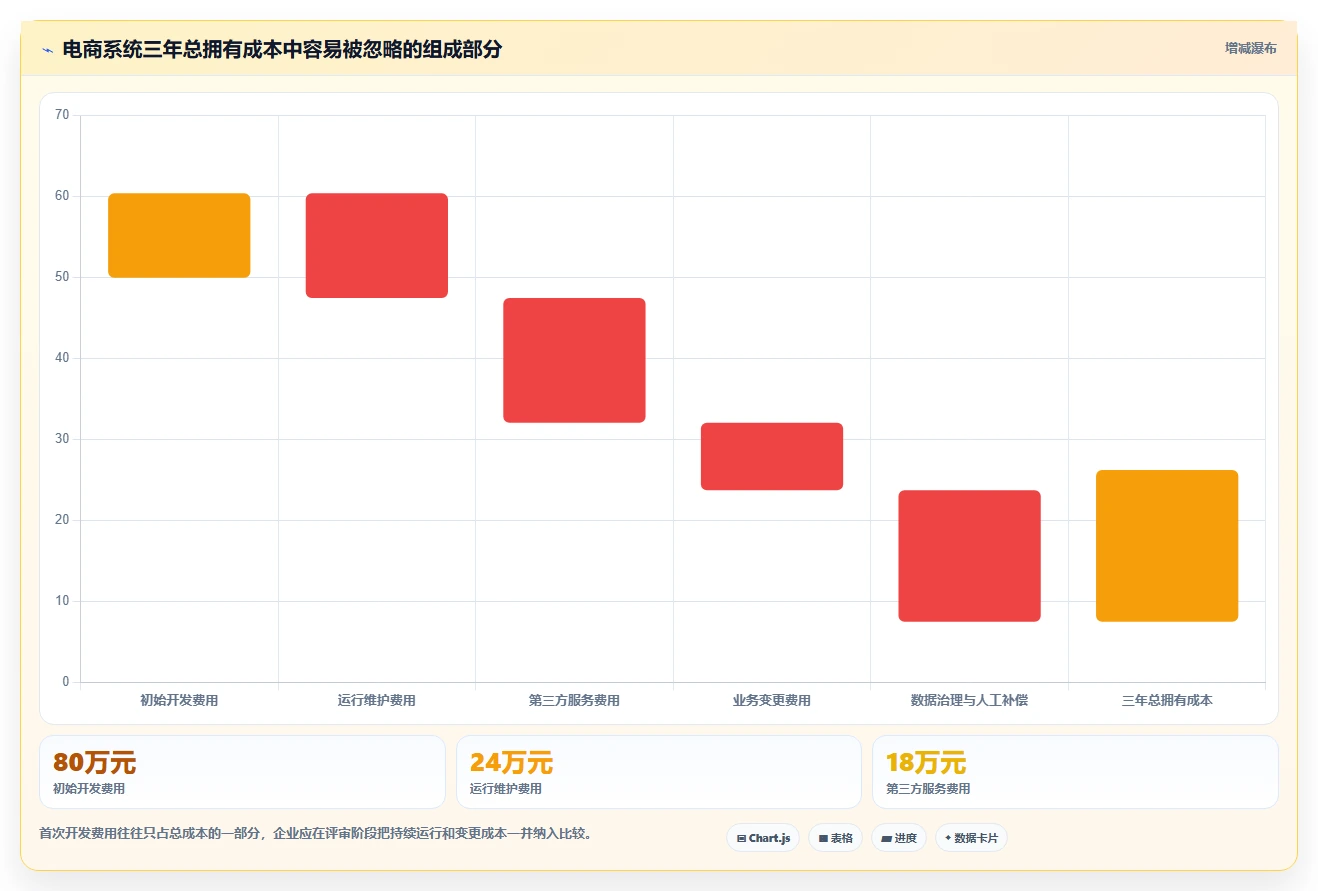Click the 增减瀑布 label in header

coord(1250,48)
